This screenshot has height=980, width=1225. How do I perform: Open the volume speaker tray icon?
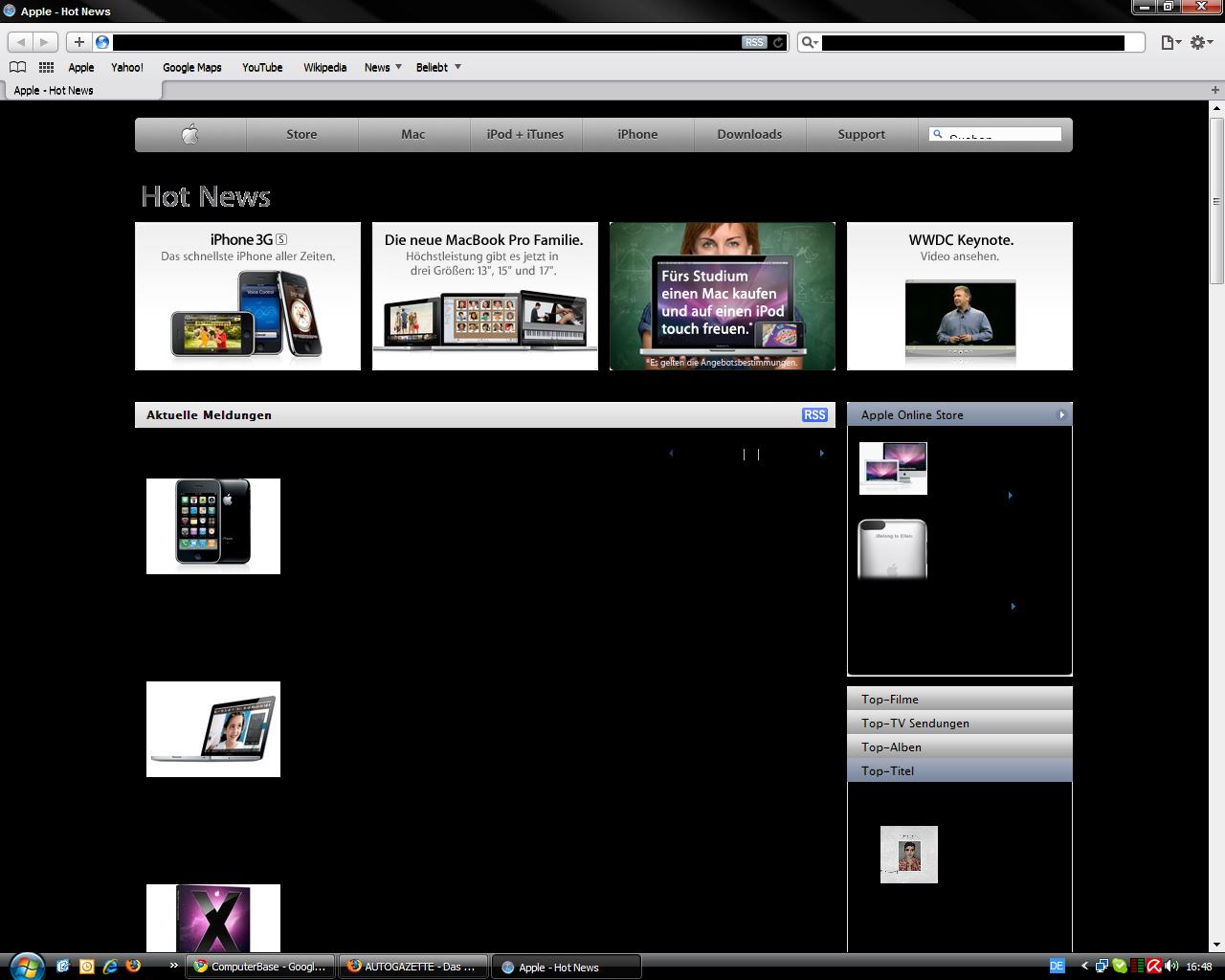click(1171, 967)
